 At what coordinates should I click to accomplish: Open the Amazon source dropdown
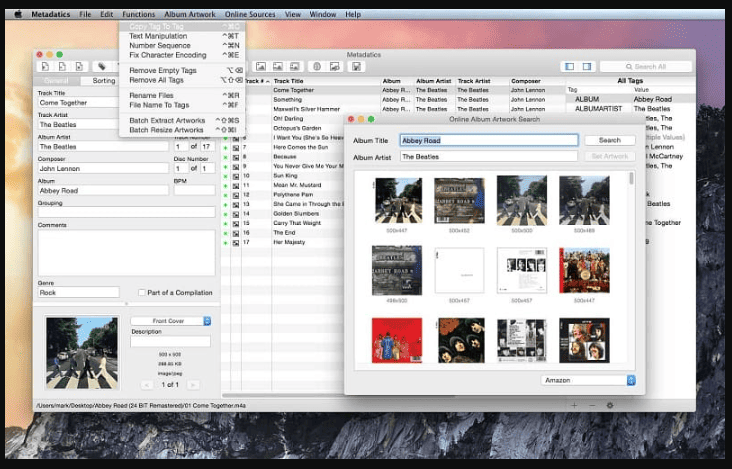tap(588, 380)
